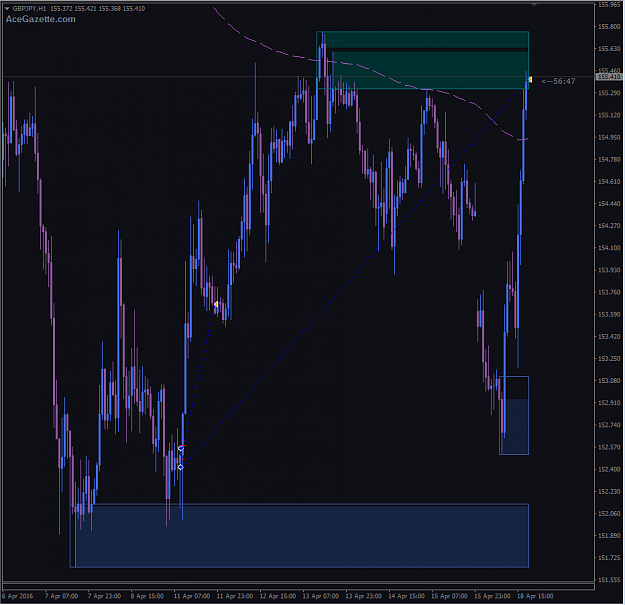
Task: Click the 152.740 price scale label
Action: [x=609, y=425]
